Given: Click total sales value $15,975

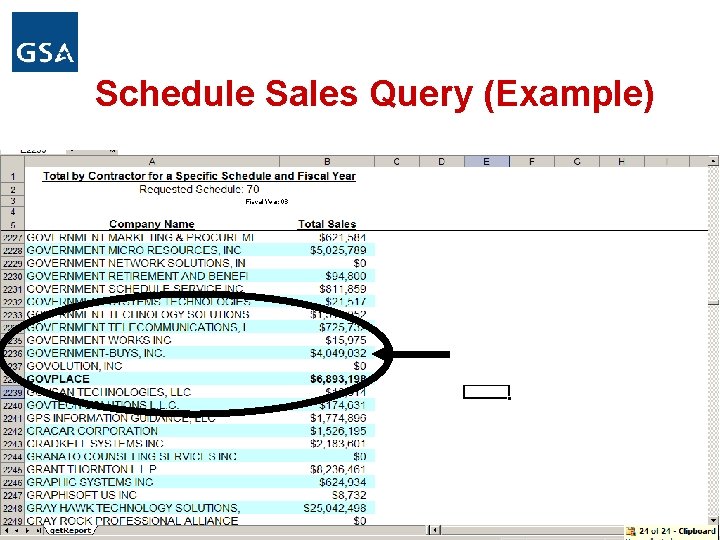Looking at the screenshot, I should [346, 340].
